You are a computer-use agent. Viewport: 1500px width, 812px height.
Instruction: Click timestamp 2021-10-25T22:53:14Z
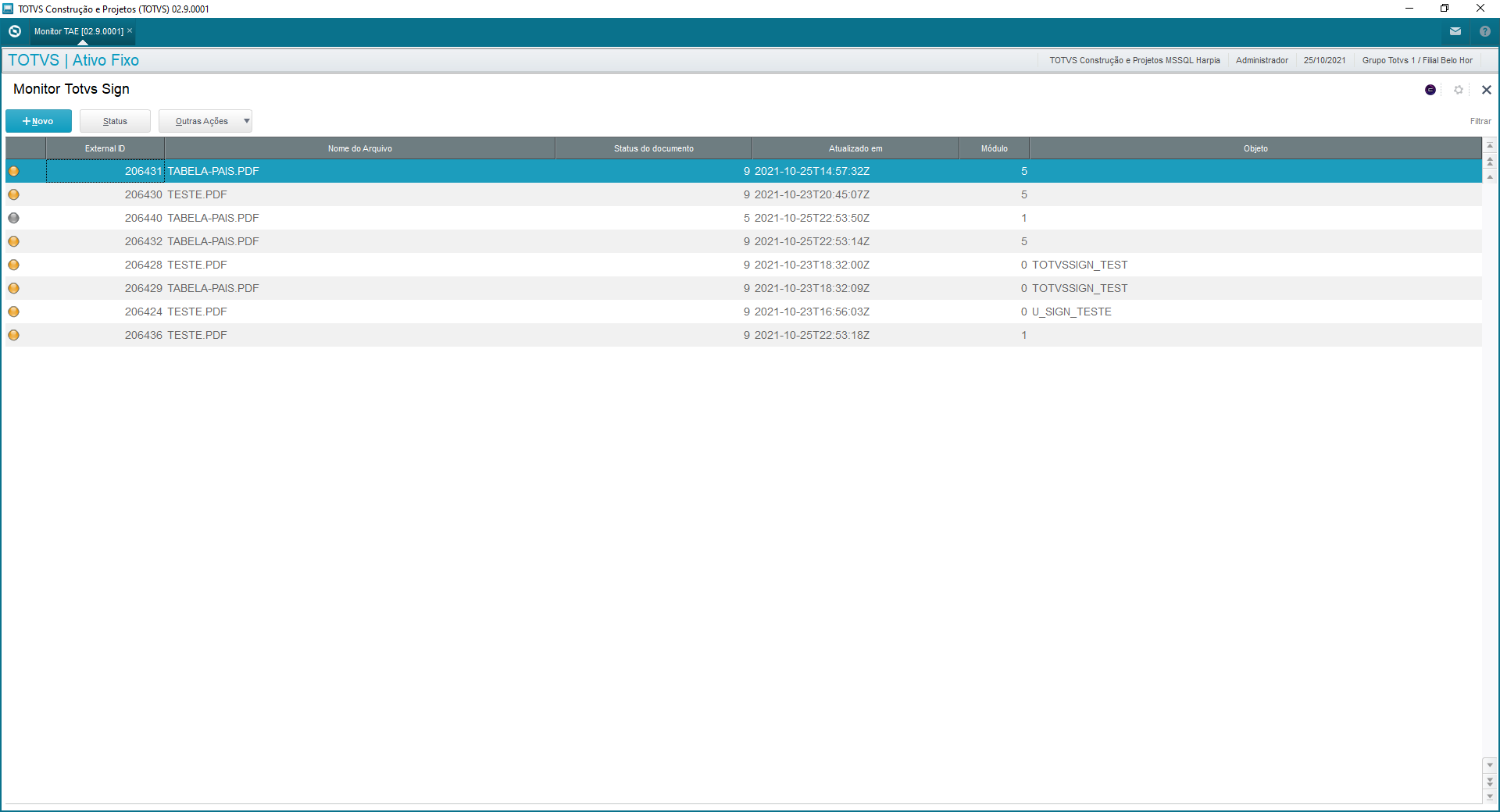tap(812, 241)
